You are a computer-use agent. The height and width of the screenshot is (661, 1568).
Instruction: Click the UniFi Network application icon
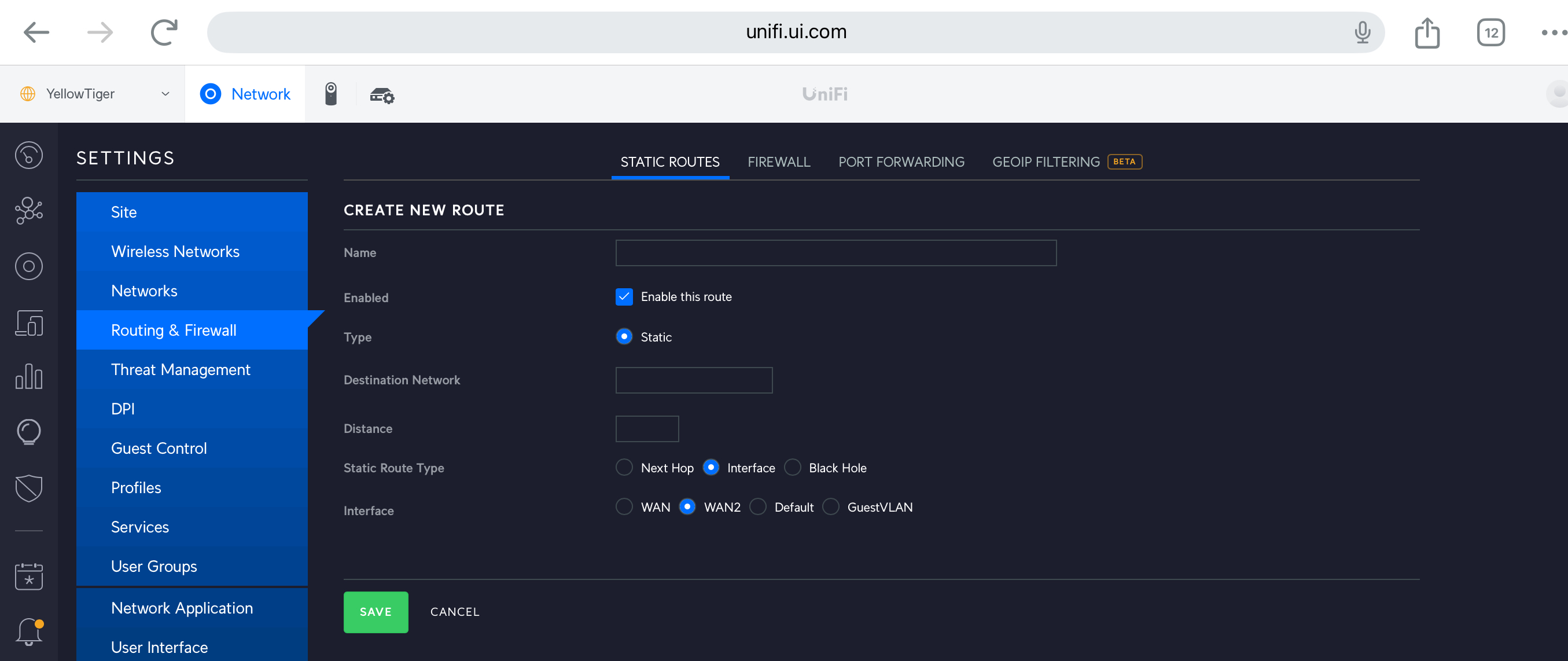211,94
